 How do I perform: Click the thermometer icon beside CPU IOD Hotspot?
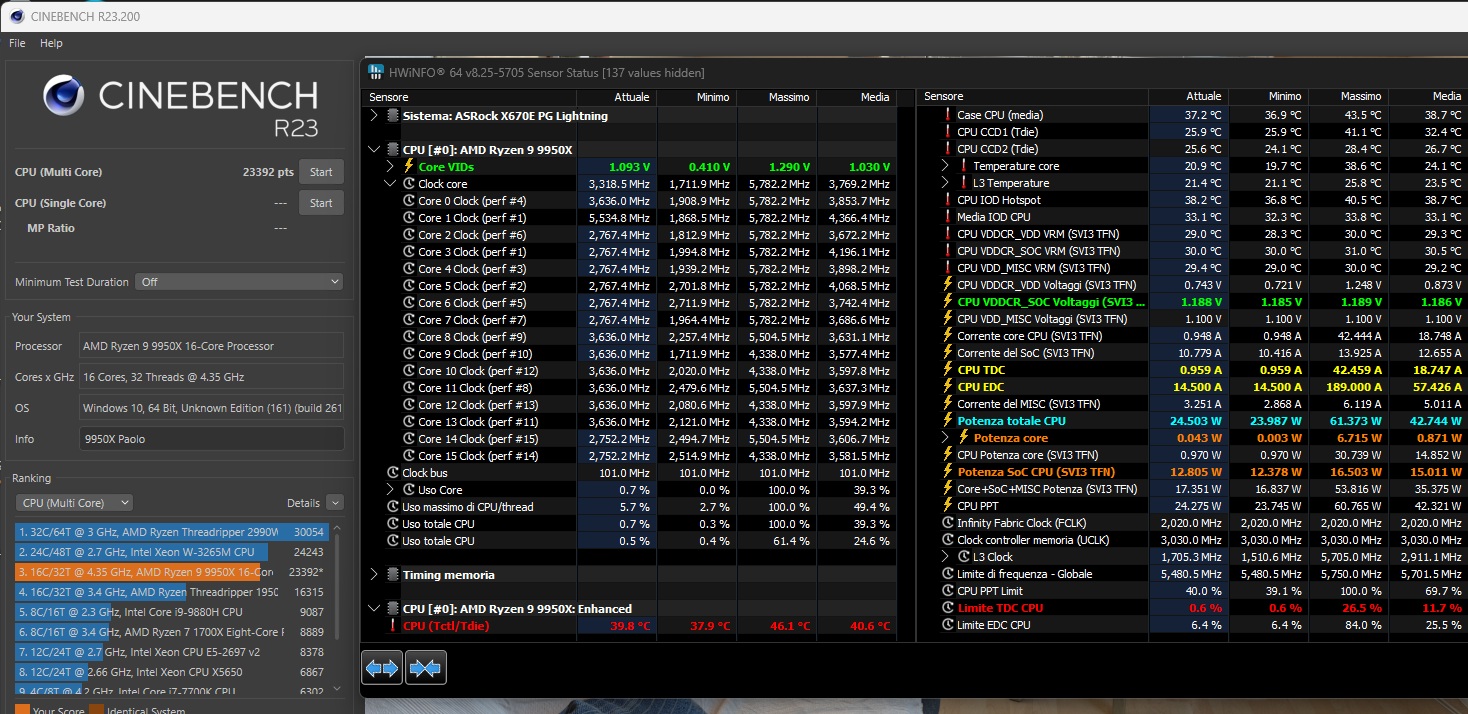948,200
